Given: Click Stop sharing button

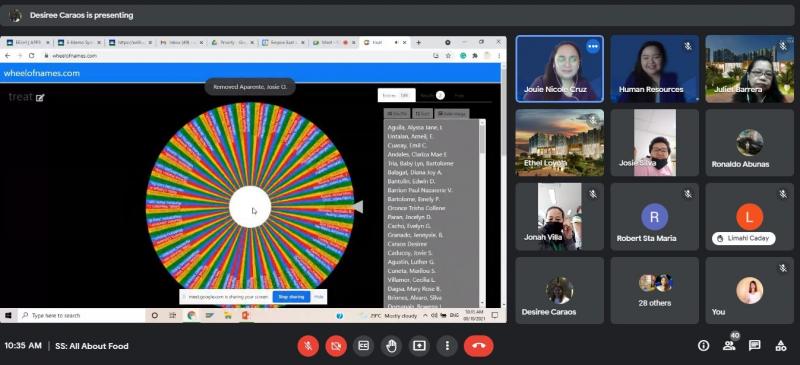Looking at the screenshot, I should [291, 297].
